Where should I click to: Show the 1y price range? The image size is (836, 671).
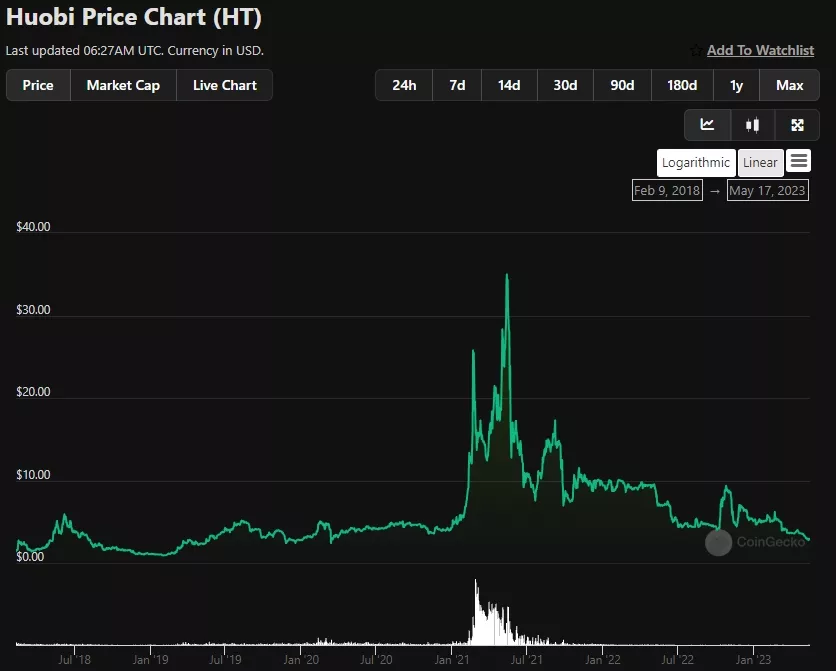click(737, 85)
